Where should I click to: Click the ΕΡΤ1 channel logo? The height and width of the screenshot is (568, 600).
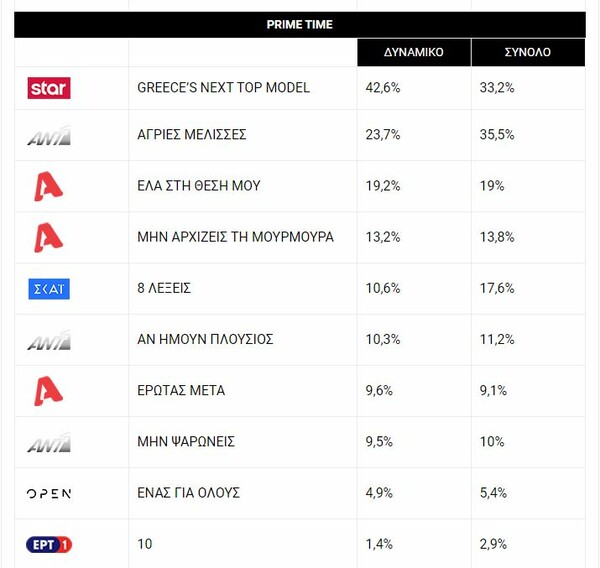click(49, 545)
